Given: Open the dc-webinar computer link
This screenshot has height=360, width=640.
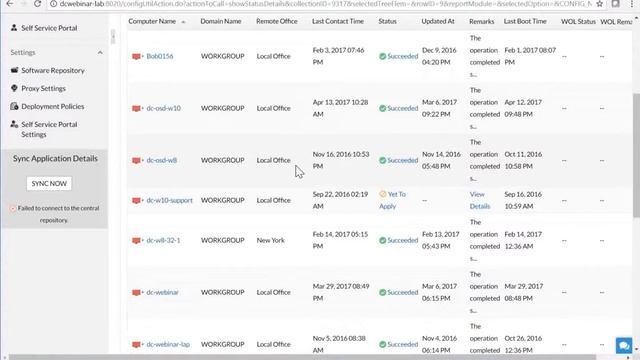Looking at the screenshot, I should pos(162,292).
